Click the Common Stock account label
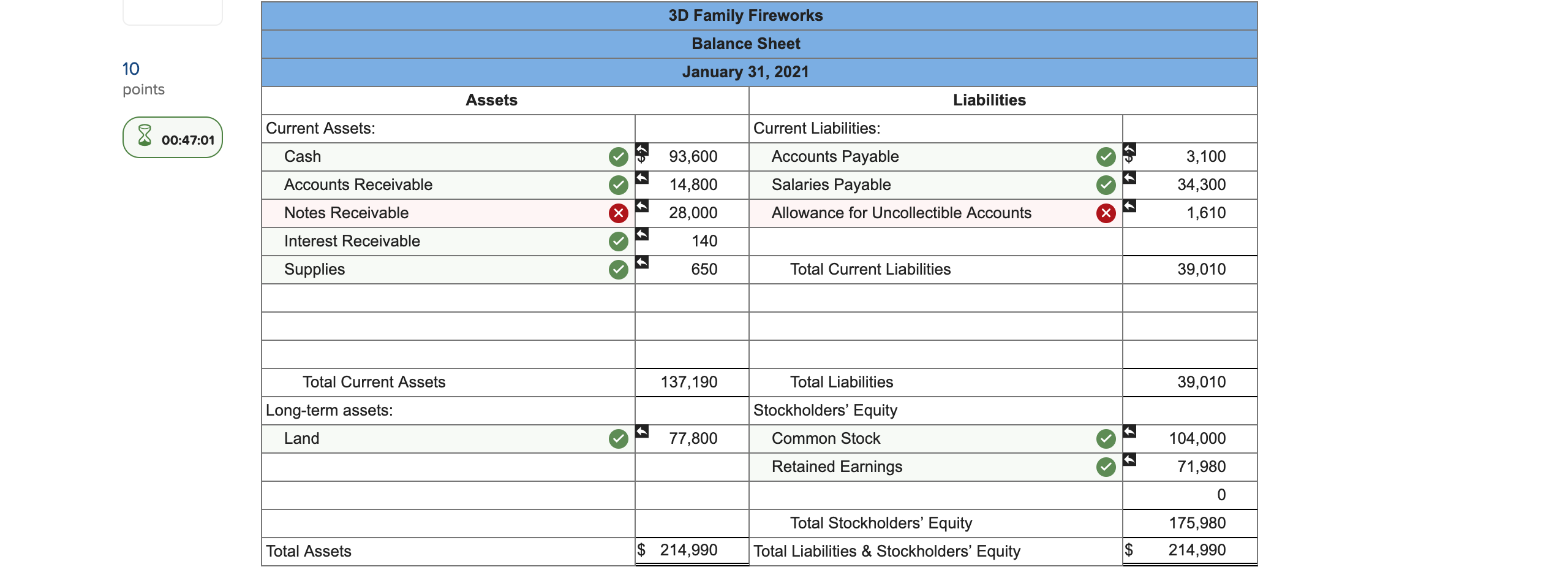1568x575 pixels. pyautogui.click(x=826, y=439)
